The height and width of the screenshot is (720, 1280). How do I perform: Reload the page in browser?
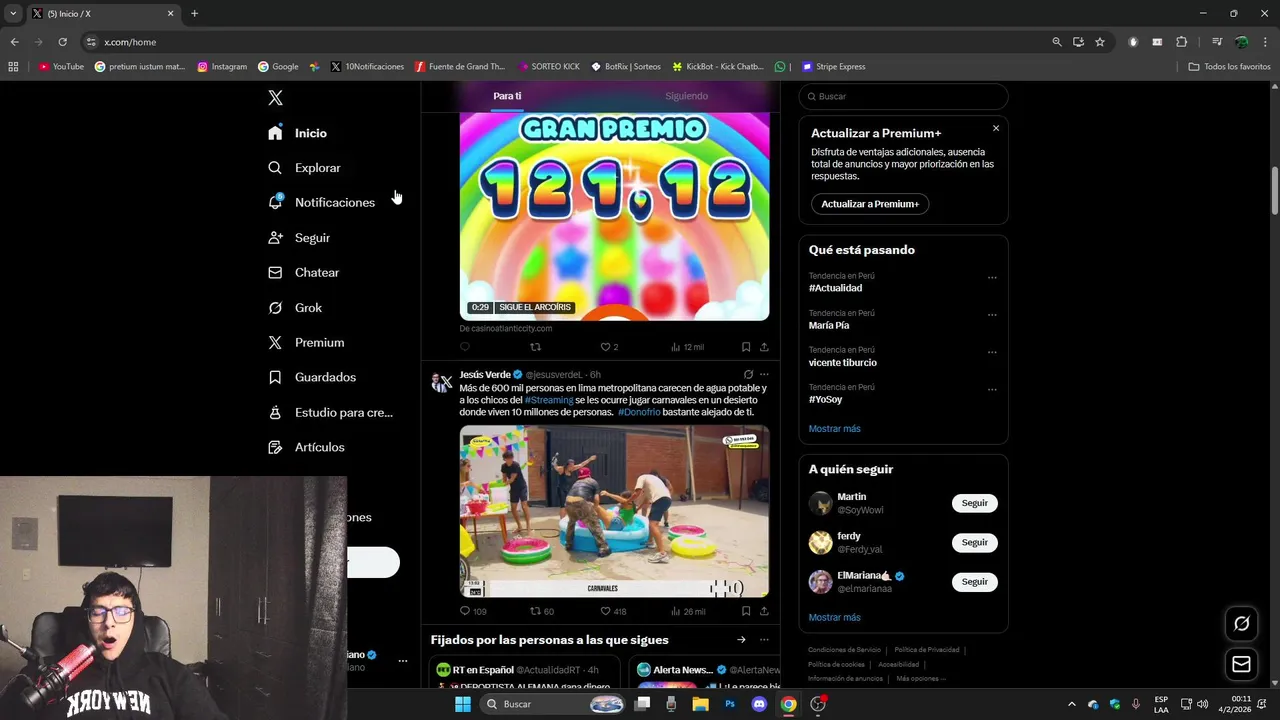62,42
